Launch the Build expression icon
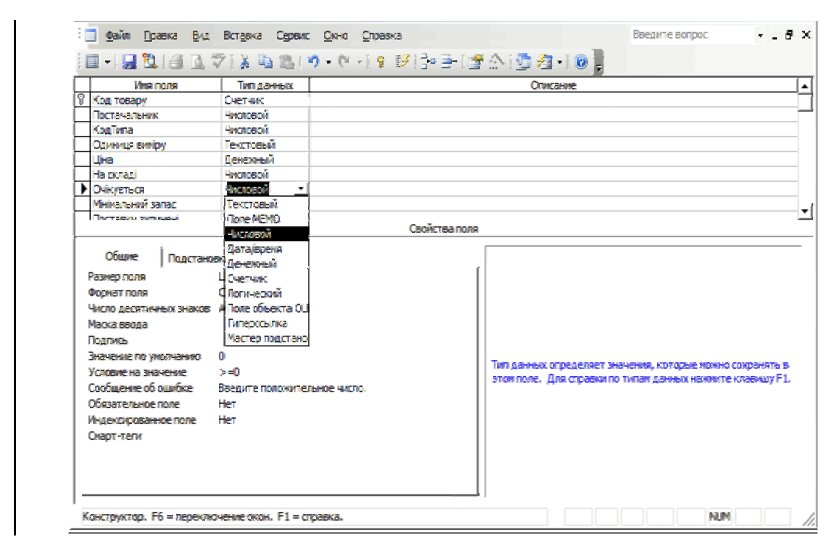The height and width of the screenshot is (539, 827). [496, 62]
